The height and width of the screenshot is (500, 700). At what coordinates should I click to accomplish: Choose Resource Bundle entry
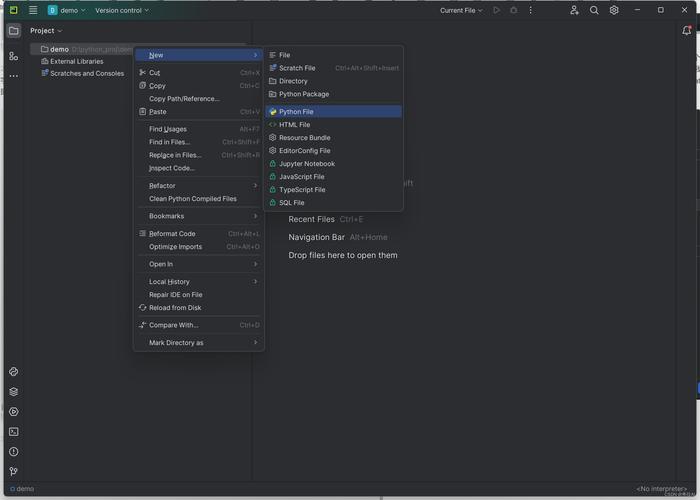tap(333, 138)
